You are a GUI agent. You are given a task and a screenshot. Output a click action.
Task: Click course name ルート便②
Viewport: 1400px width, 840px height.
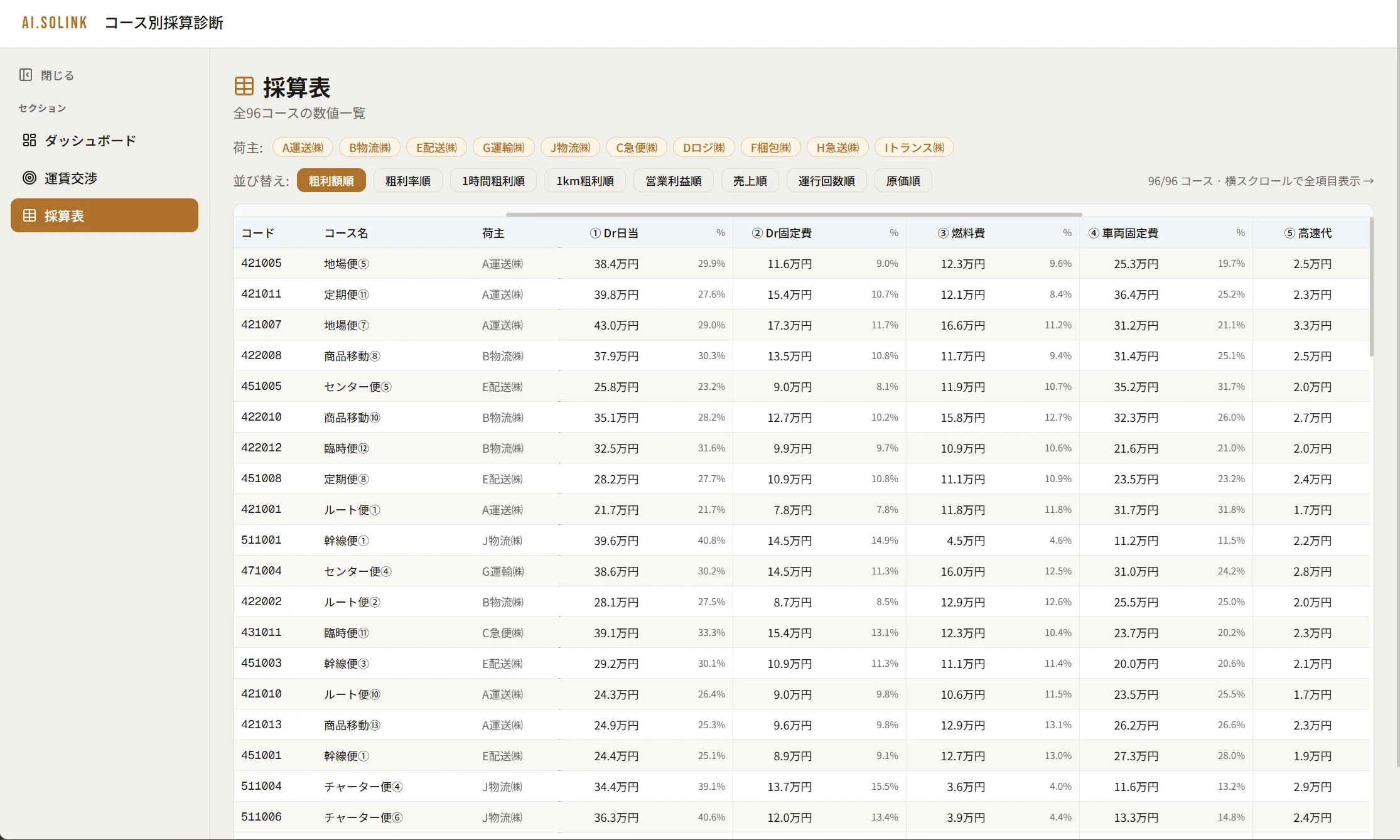tap(352, 602)
